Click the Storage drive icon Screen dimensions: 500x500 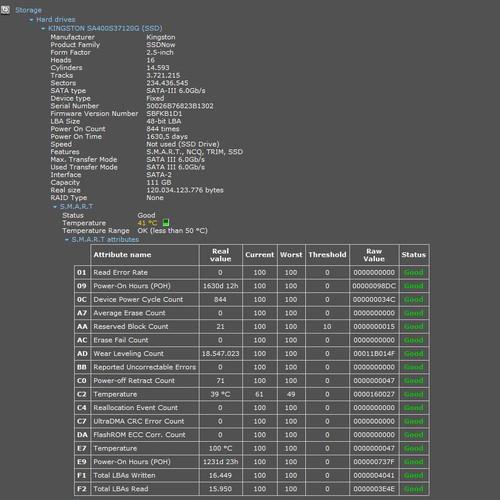click(x=5, y=10)
